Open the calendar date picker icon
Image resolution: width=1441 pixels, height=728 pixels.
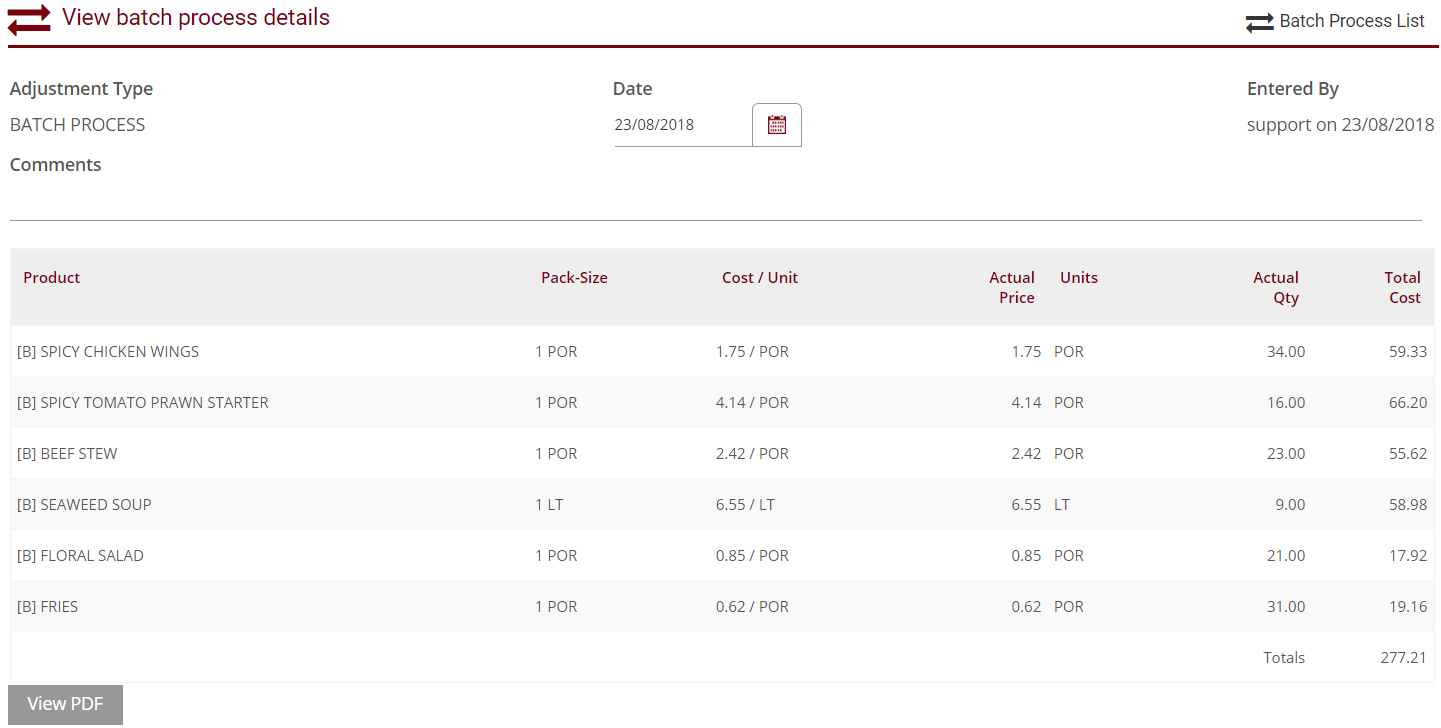(776, 124)
